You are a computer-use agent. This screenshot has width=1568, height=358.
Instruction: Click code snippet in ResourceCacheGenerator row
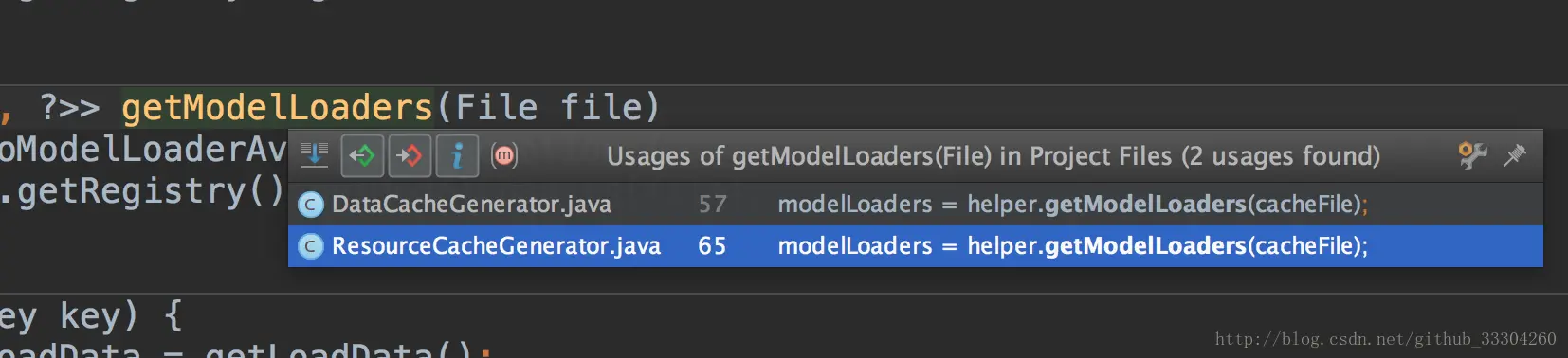(x=1072, y=246)
